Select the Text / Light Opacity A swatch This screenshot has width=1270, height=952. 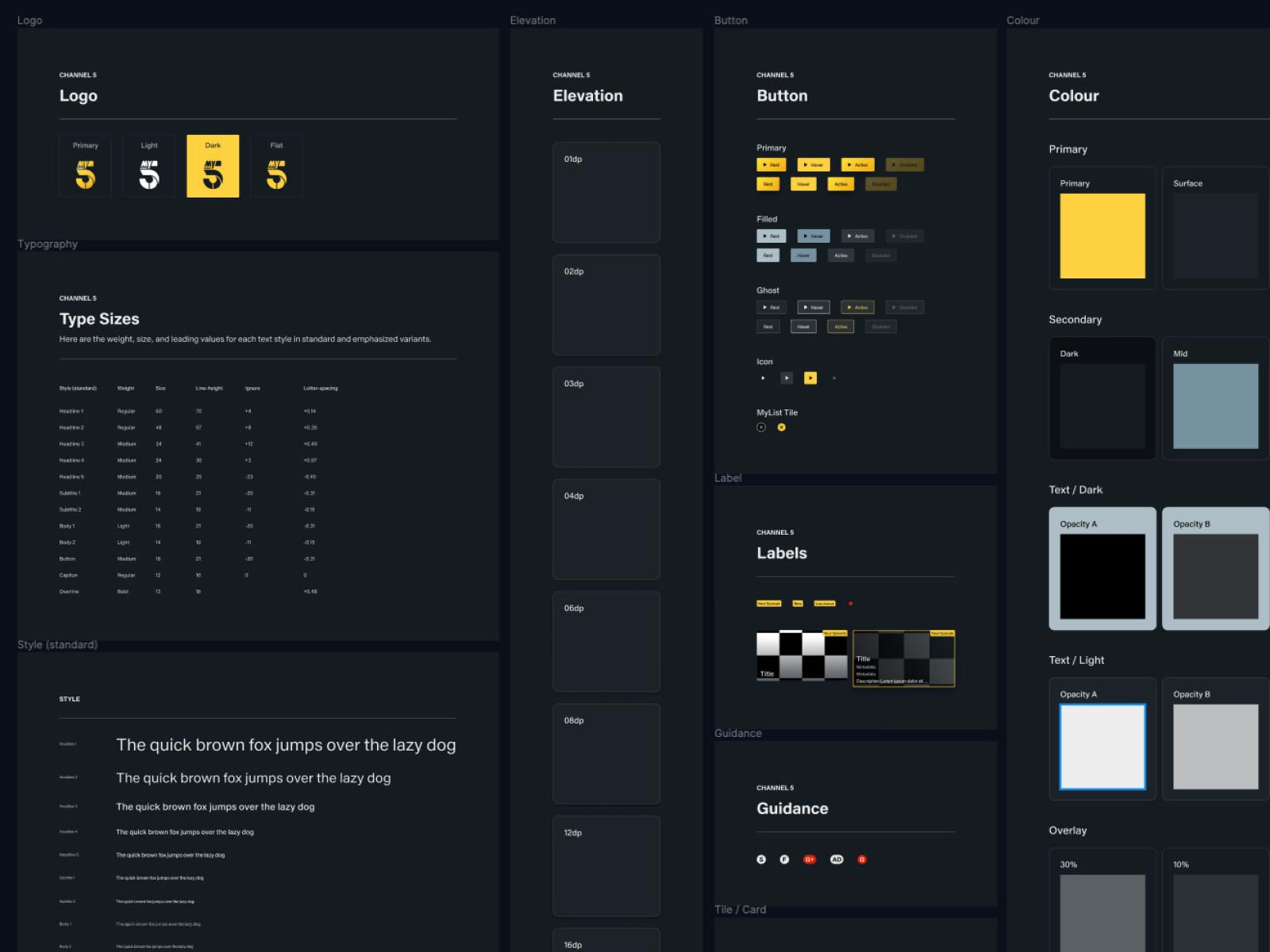1102,747
